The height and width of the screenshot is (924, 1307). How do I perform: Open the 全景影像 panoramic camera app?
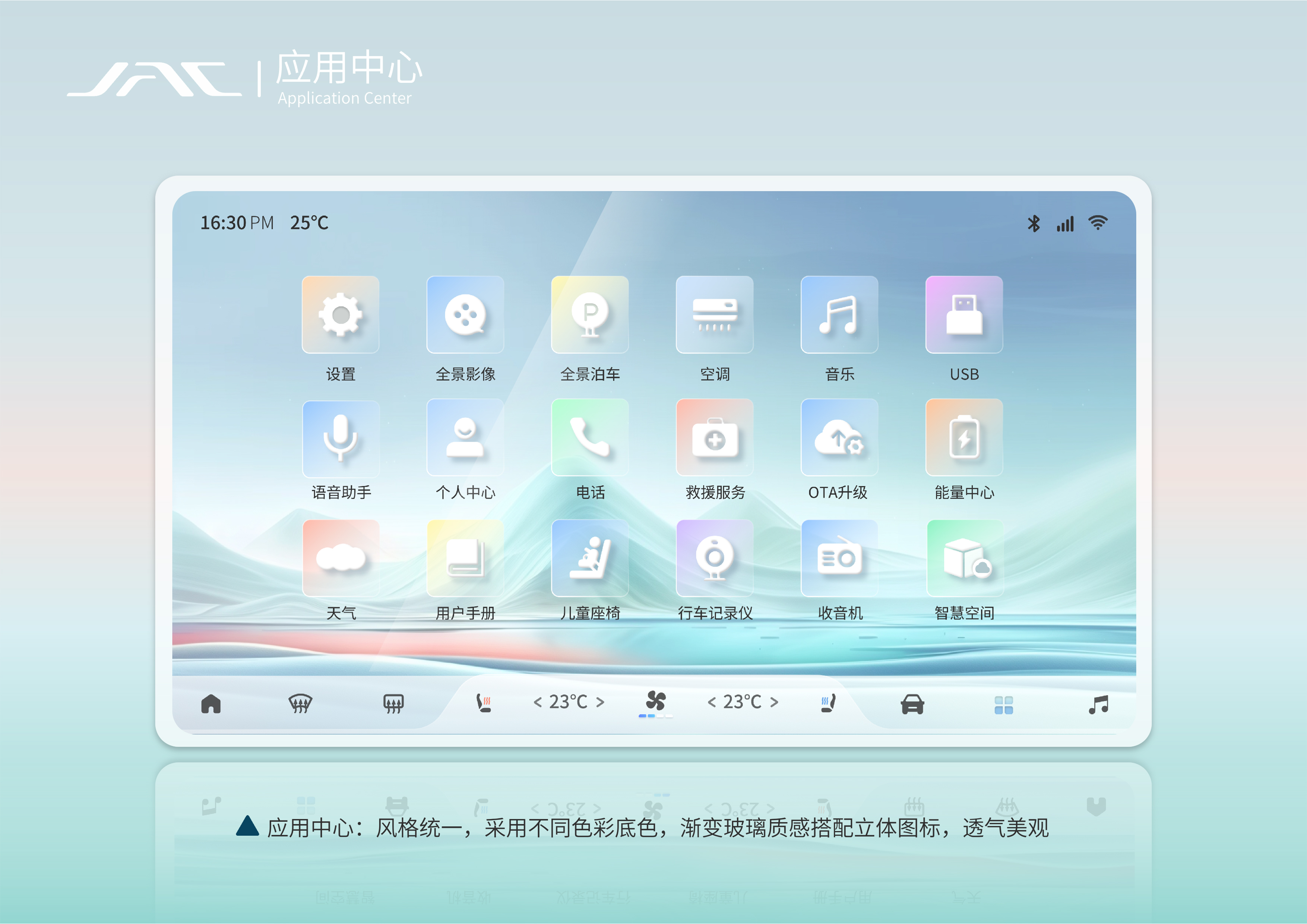pos(465,315)
